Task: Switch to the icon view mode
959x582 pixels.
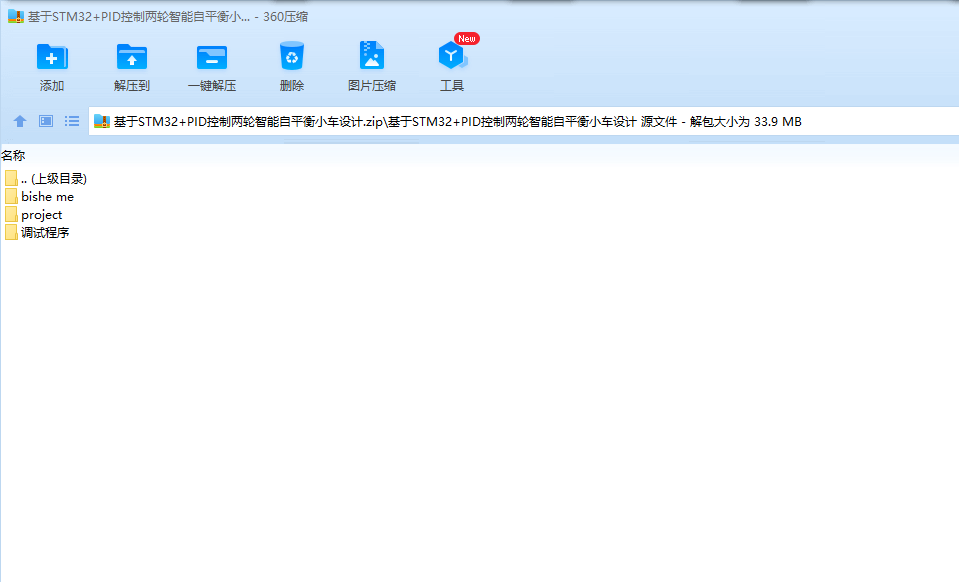Action: point(46,121)
